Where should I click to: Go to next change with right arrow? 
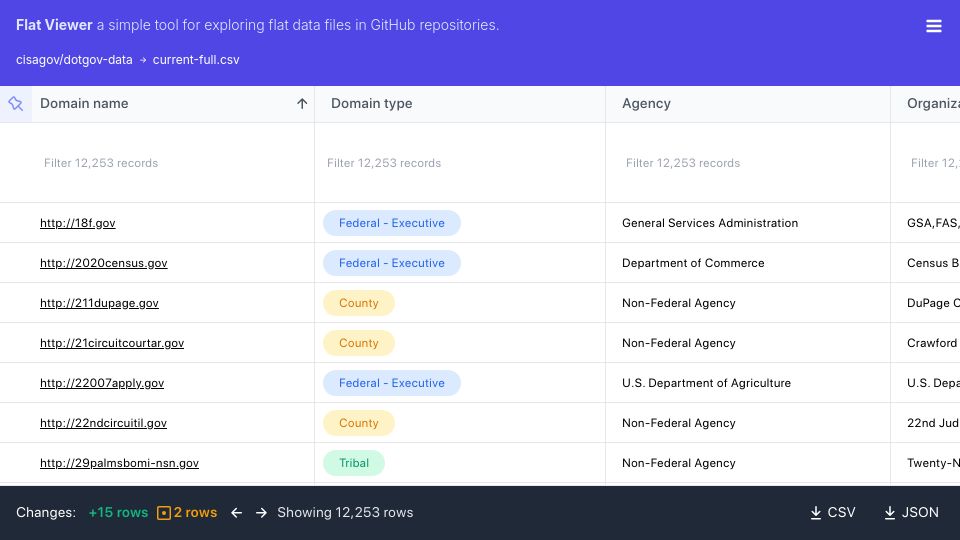[x=261, y=512]
